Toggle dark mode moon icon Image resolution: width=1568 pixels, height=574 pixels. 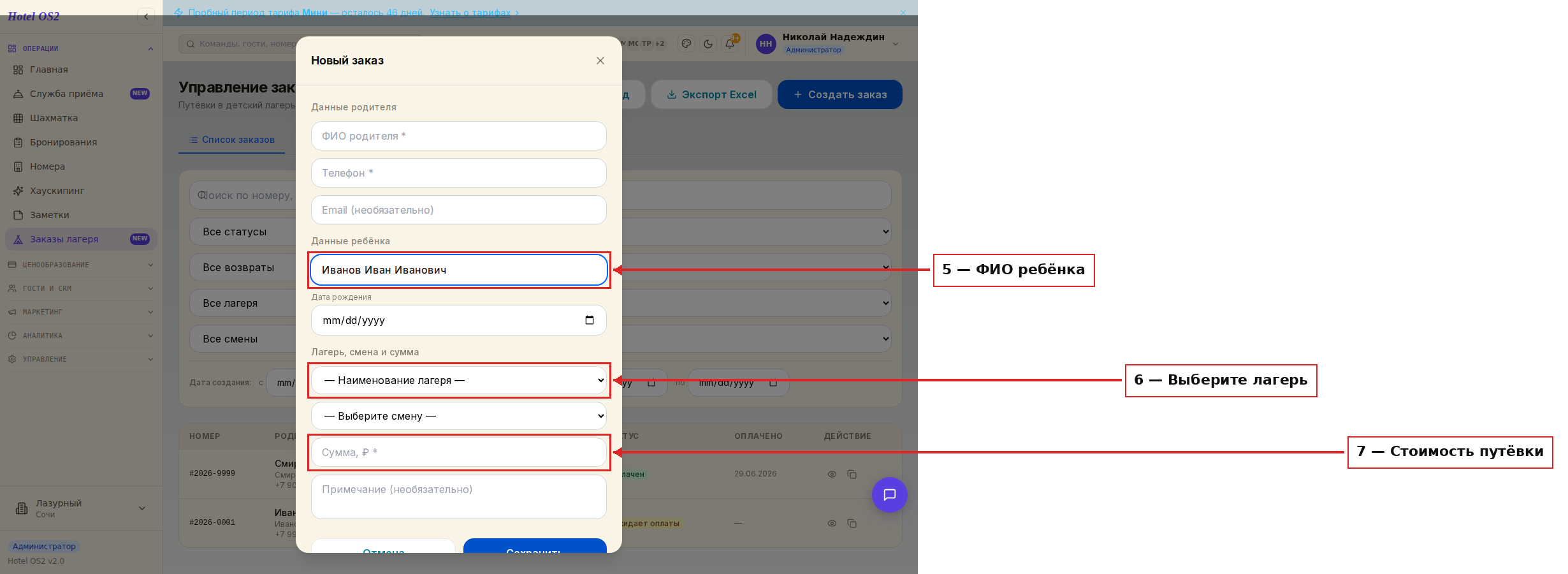coord(708,44)
